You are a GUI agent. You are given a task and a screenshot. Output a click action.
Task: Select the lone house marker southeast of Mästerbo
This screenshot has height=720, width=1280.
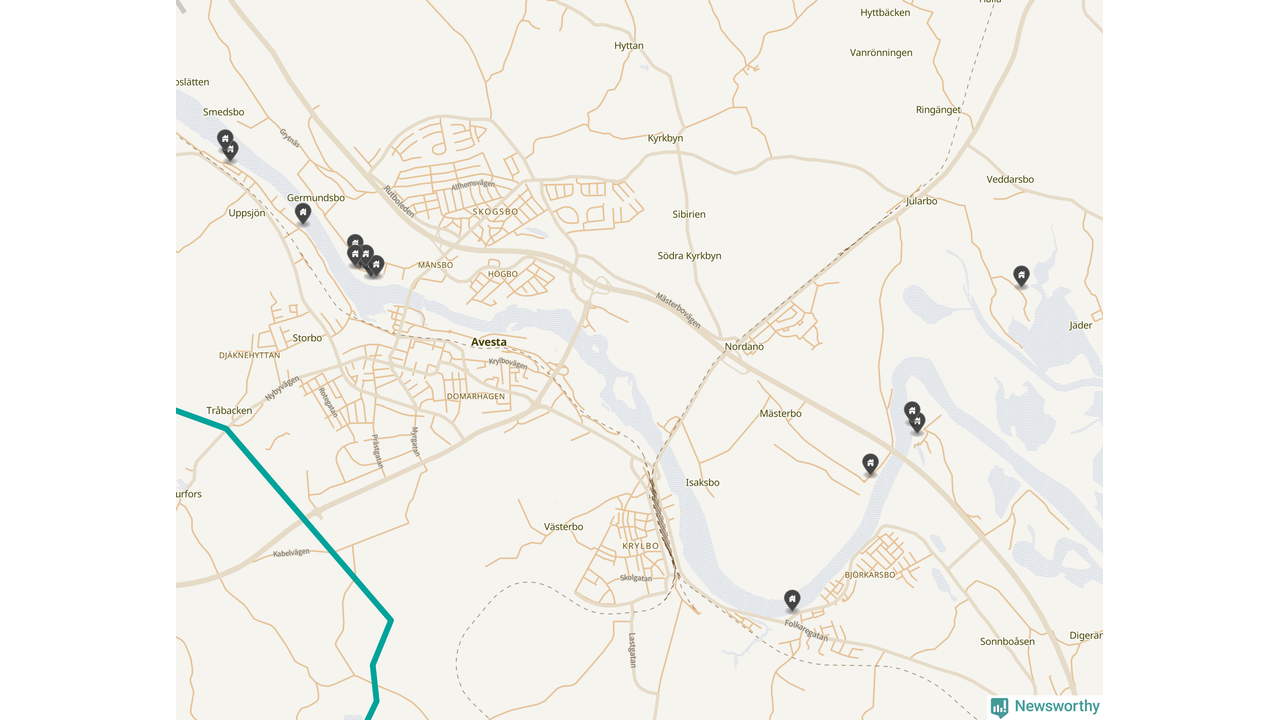870,463
